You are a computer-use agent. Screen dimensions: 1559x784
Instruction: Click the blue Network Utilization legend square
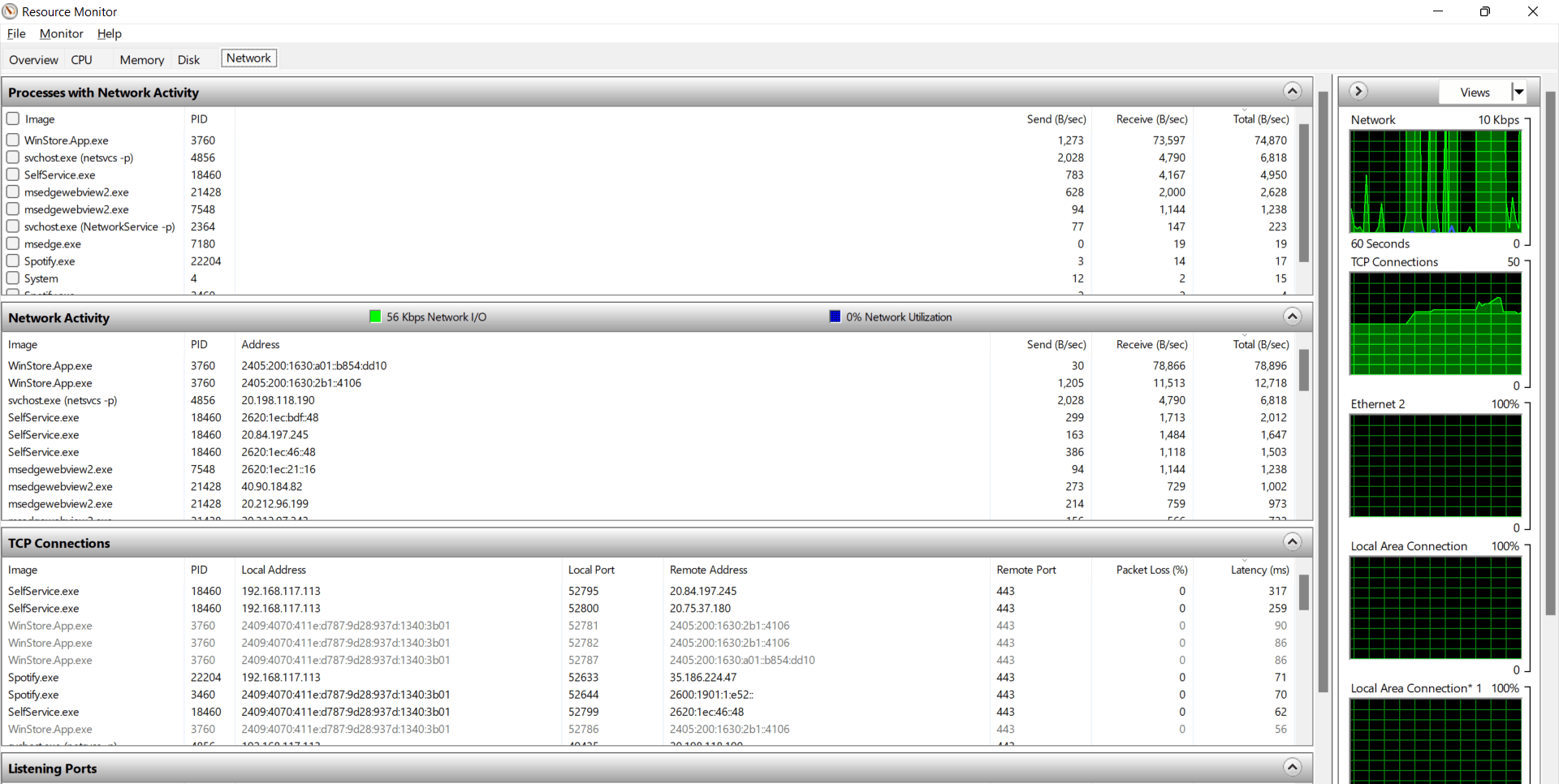pos(835,317)
